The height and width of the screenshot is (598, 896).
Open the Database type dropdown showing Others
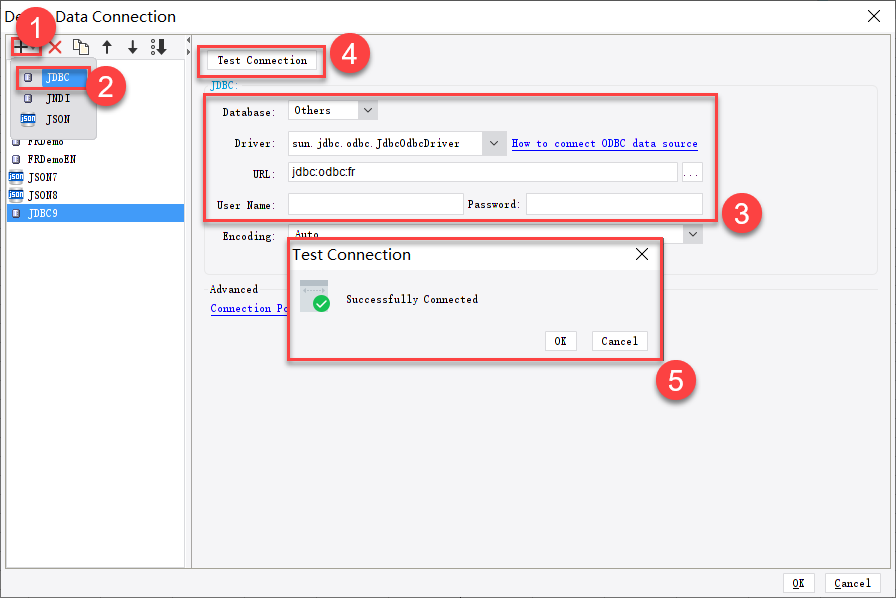[x=368, y=110]
